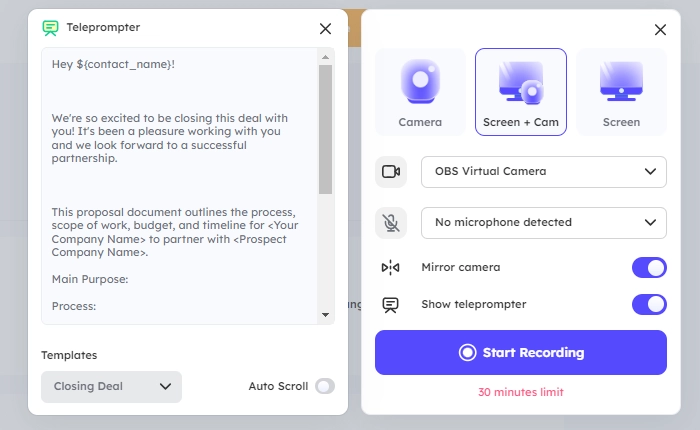The image size is (700, 430).
Task: Click the scrollbar down arrow in teleprompter
Action: [x=325, y=315]
